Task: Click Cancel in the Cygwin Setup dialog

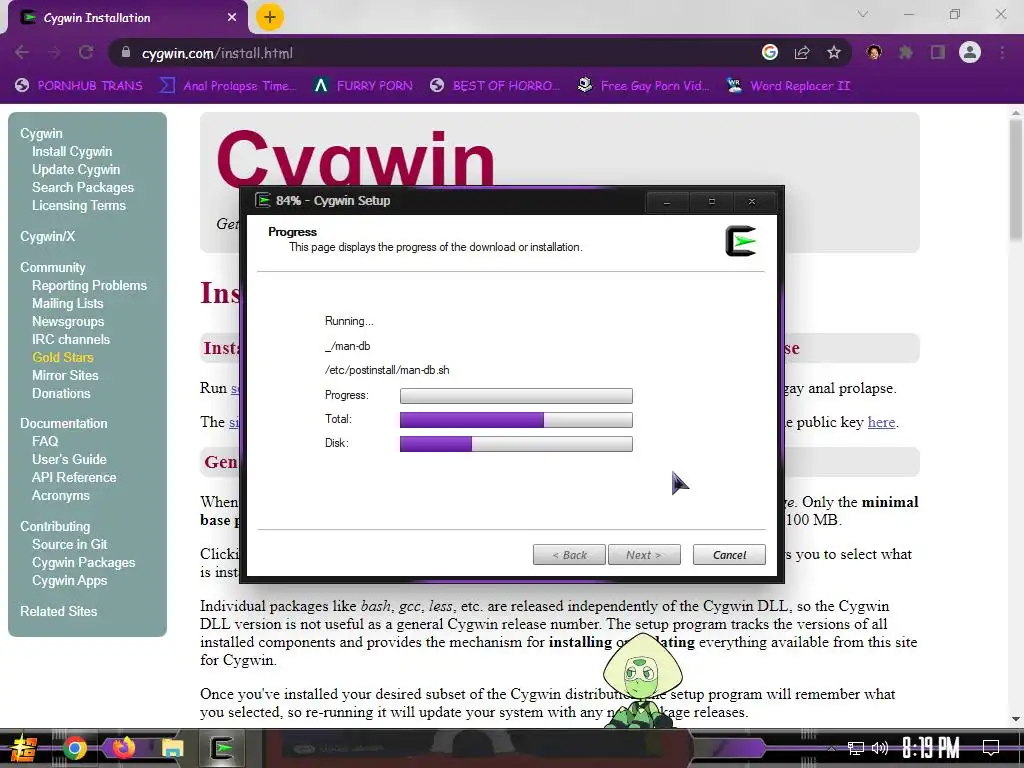Action: pos(729,554)
